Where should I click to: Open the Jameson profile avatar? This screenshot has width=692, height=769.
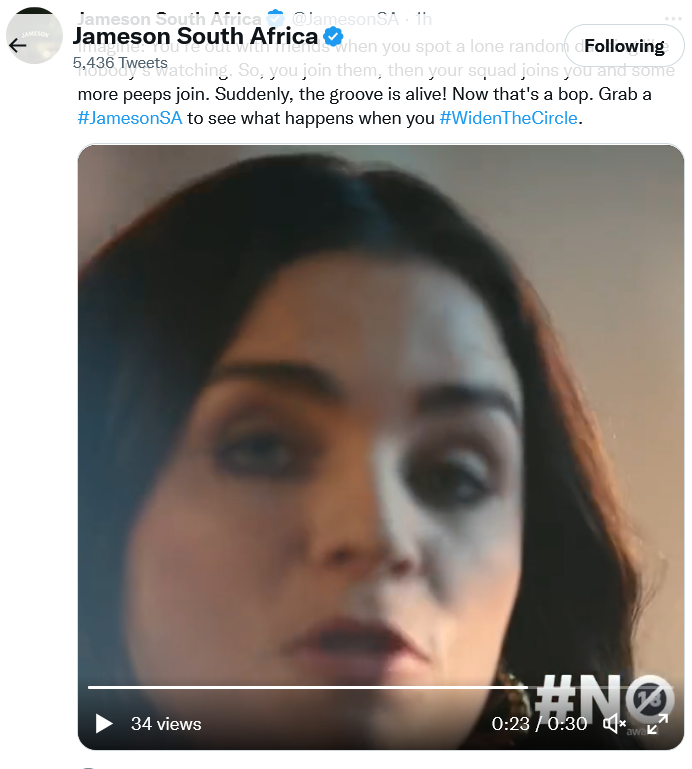click(36, 36)
